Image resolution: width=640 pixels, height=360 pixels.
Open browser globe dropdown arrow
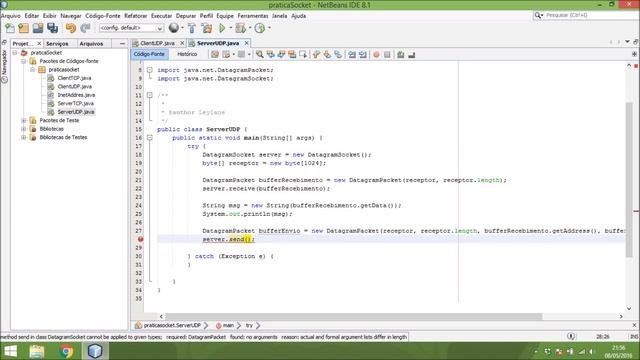click(x=182, y=28)
